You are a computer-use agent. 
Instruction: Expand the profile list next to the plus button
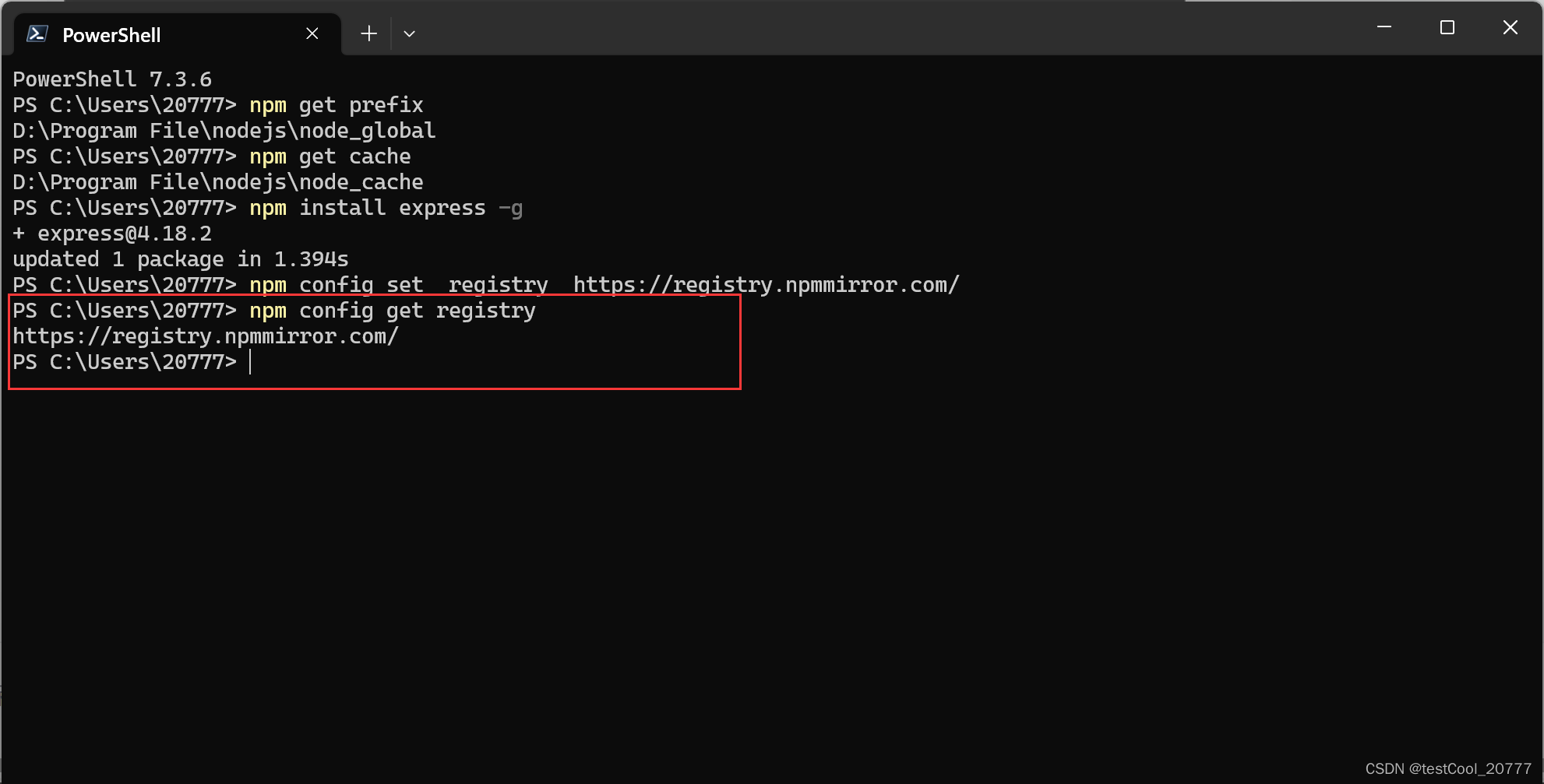[409, 33]
